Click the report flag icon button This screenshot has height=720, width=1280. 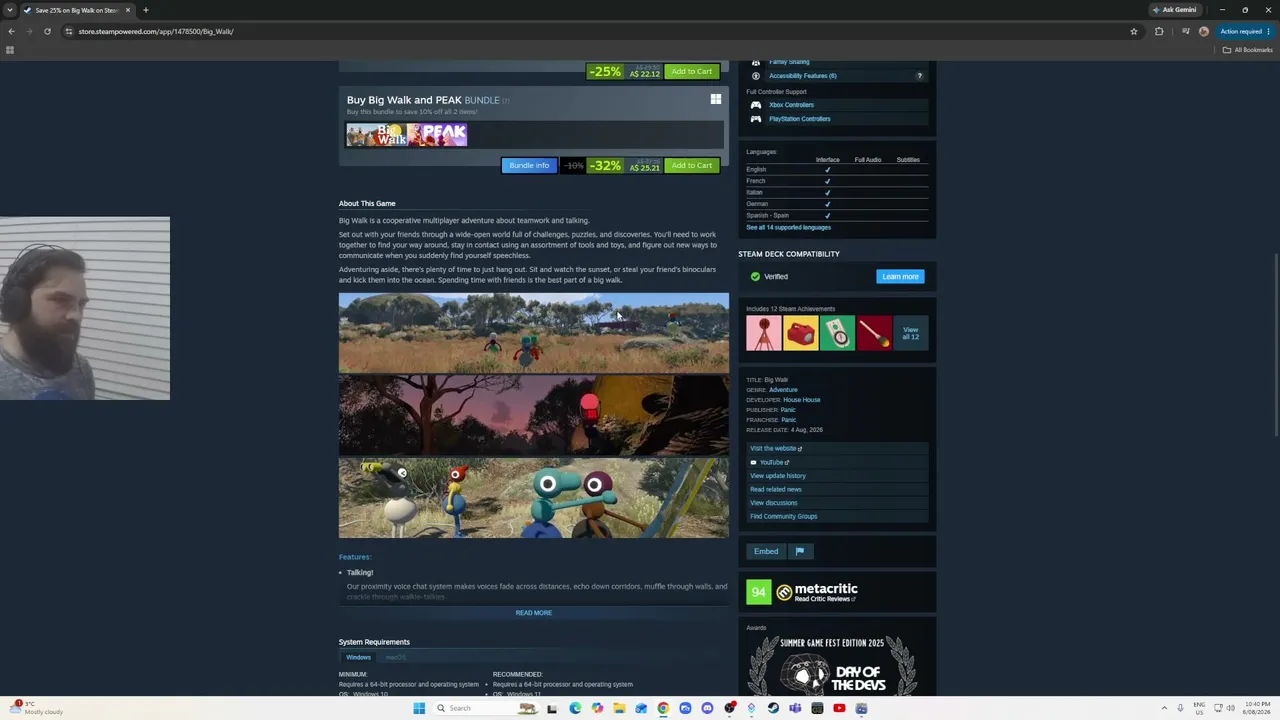click(800, 552)
